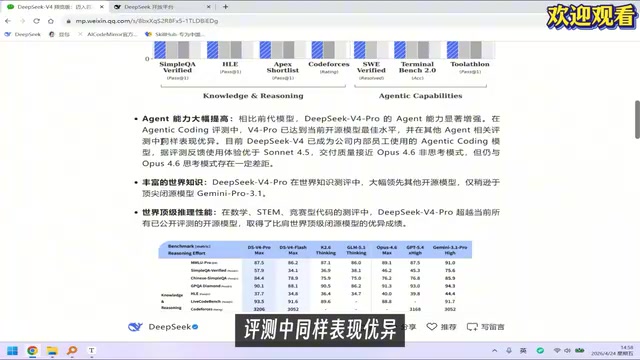Screen dimensions: 640x360
Task: Go back to the previous page
Action: coord(8,21)
